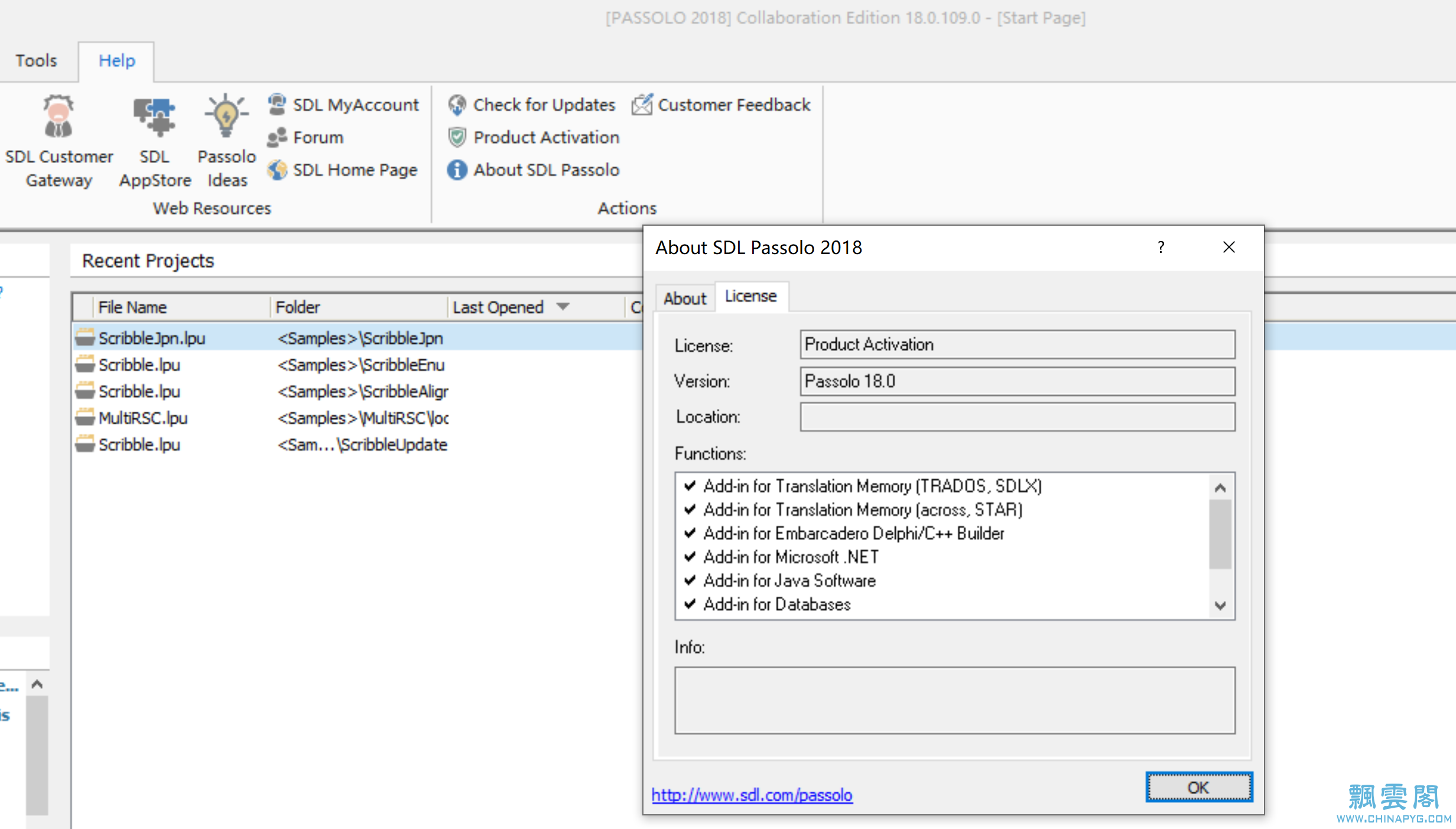Viewport: 1456px width, 829px height.
Task: Open SDL Customer Gateway
Action: click(58, 141)
